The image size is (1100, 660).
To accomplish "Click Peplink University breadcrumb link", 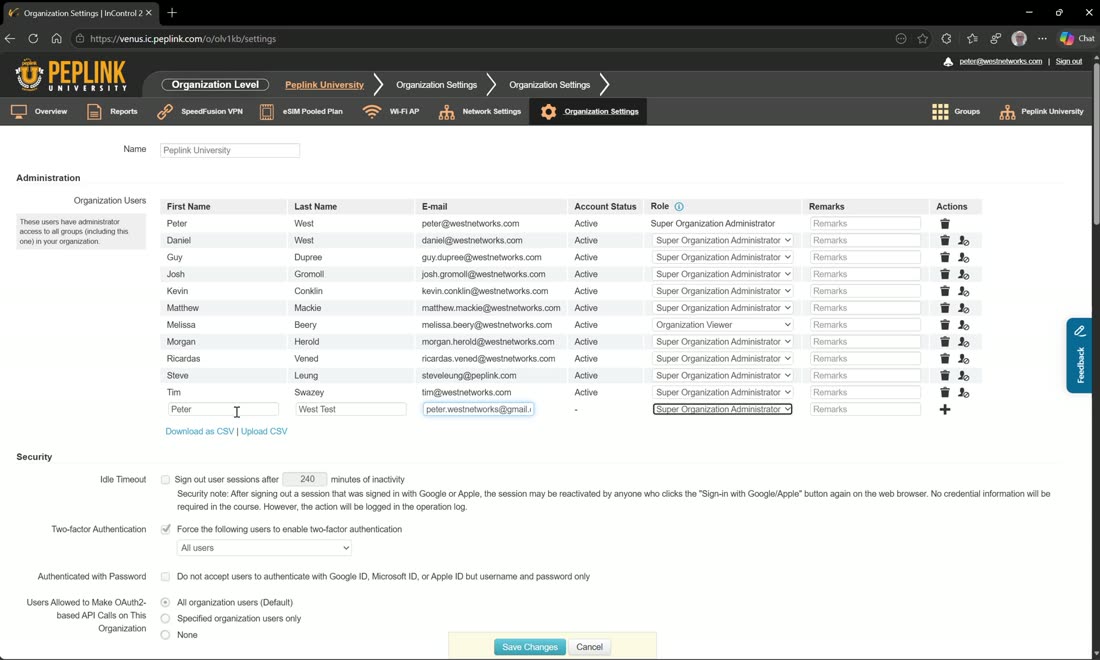I will click(324, 85).
